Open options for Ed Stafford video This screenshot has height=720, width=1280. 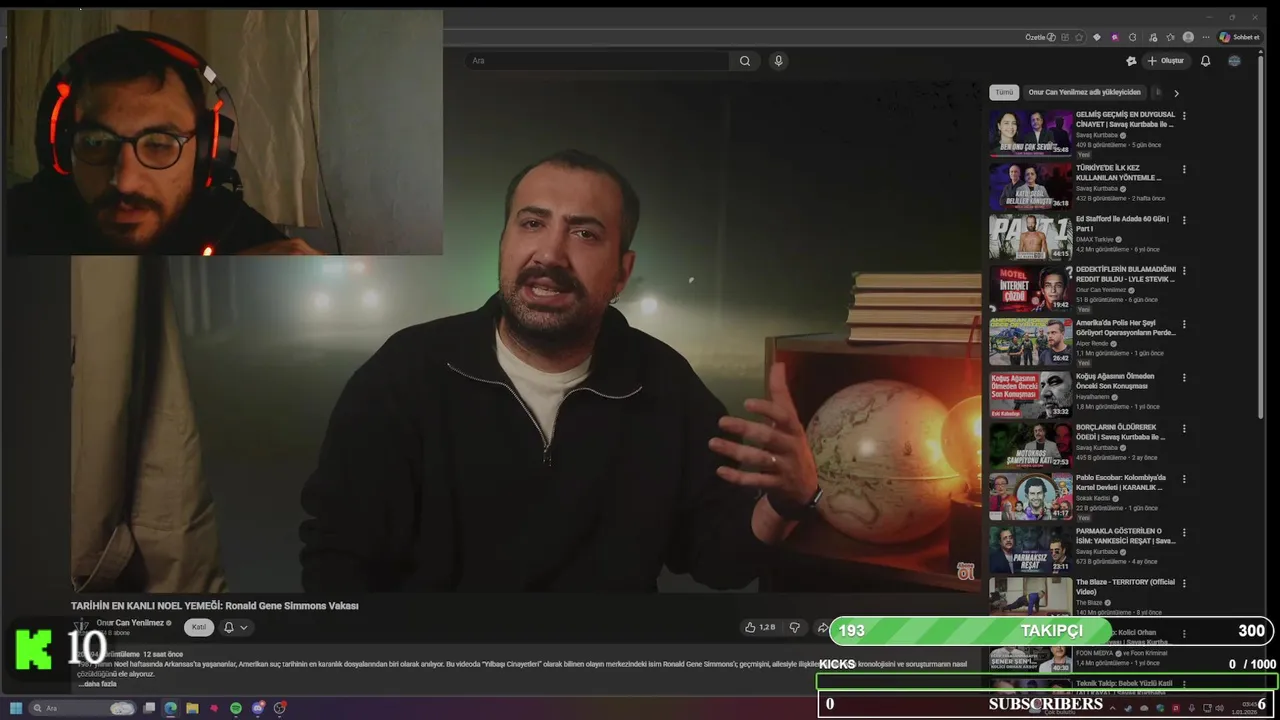(1184, 220)
